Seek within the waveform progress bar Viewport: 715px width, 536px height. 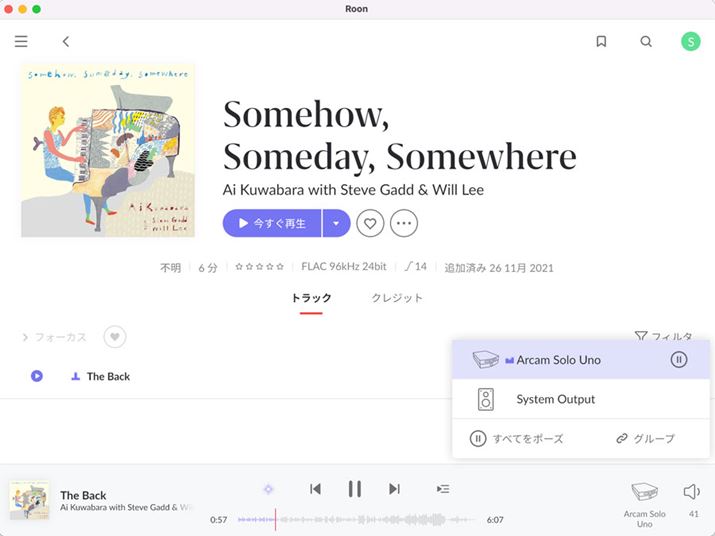[x=356, y=520]
